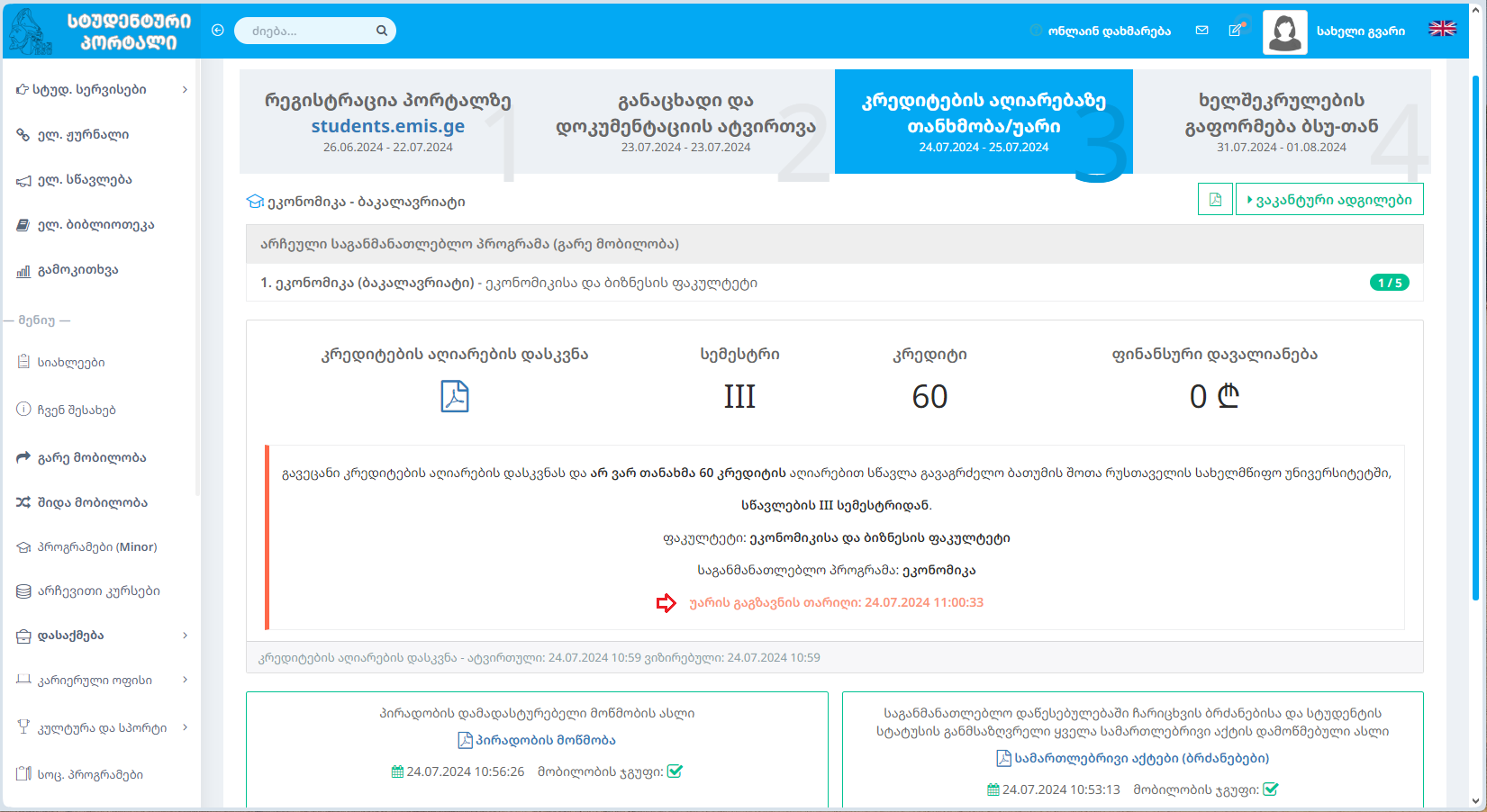
Task: Click the user avatar picture
Action: 1284,32
